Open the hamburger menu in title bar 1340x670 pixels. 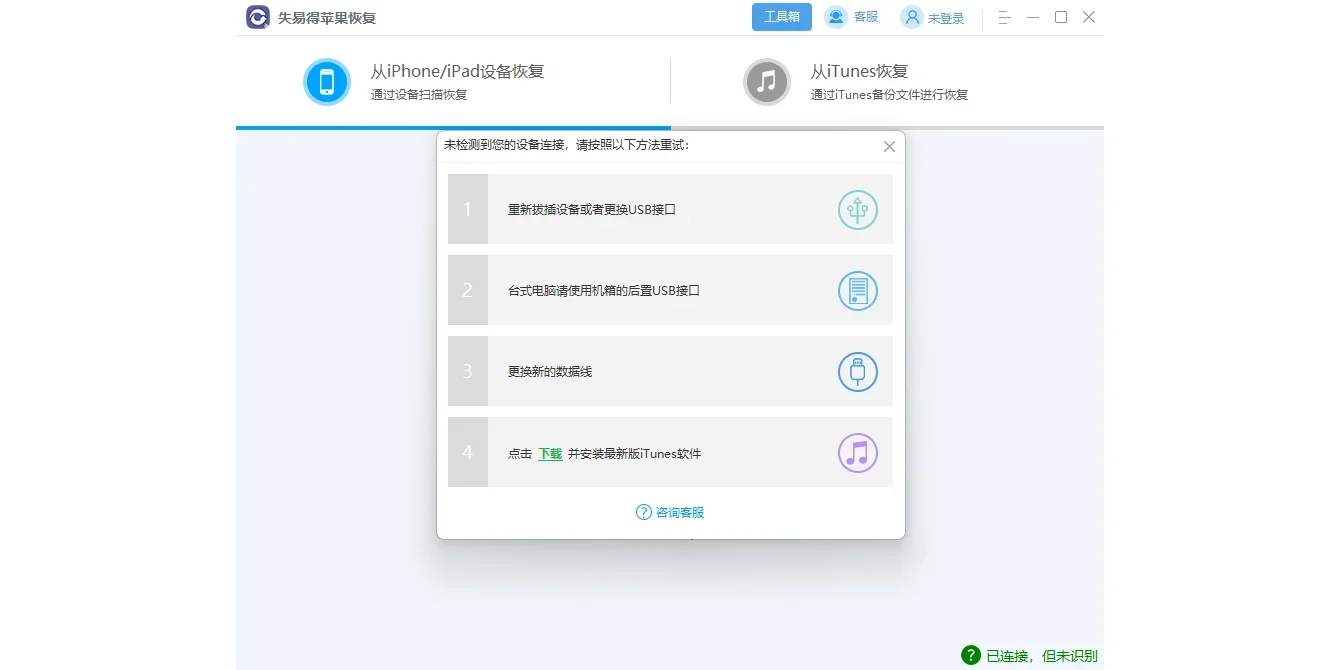(x=1005, y=17)
